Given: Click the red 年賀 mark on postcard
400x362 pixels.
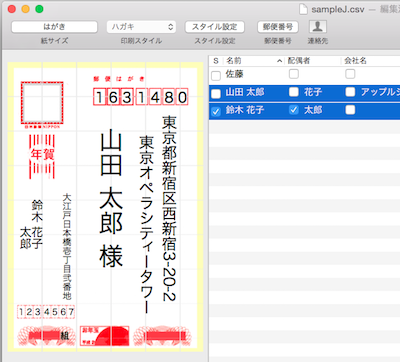Looking at the screenshot, I should click(x=42, y=156).
